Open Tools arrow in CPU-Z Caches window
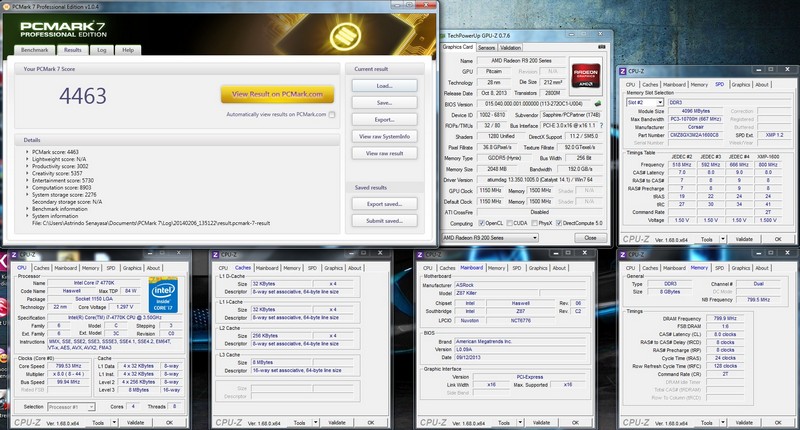This screenshot has width=800, height=430. (316, 423)
